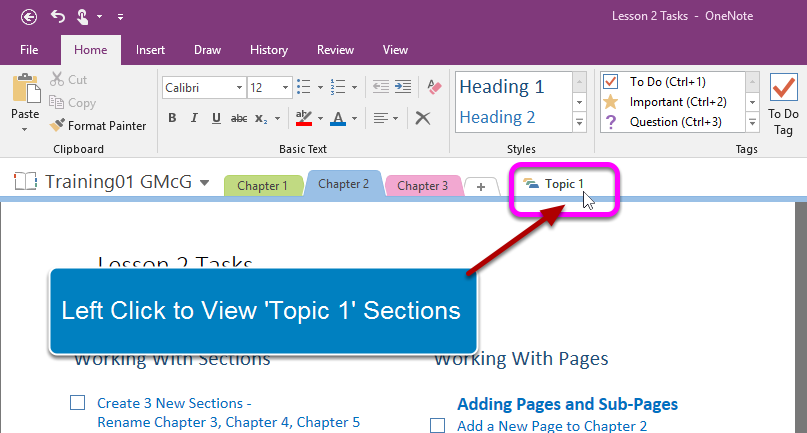Toggle strikethrough formatting
This screenshot has height=433, width=807.
239,118
